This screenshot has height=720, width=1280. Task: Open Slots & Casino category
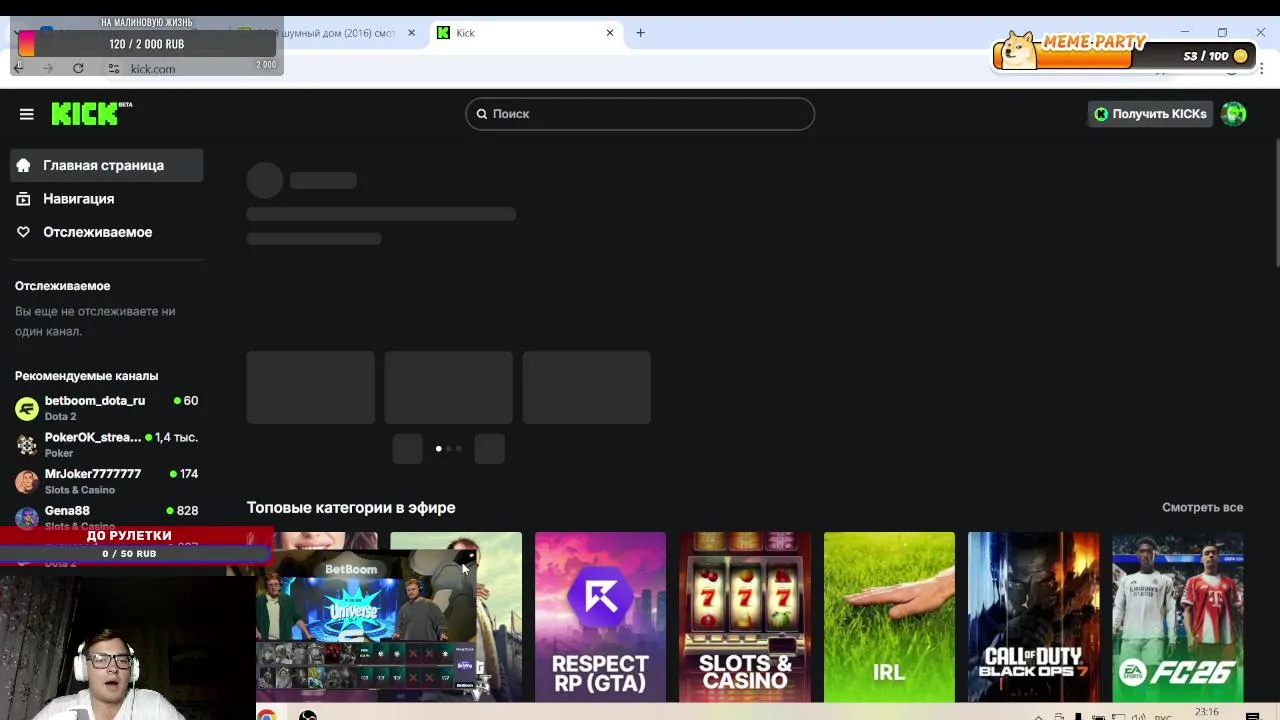[745, 616]
